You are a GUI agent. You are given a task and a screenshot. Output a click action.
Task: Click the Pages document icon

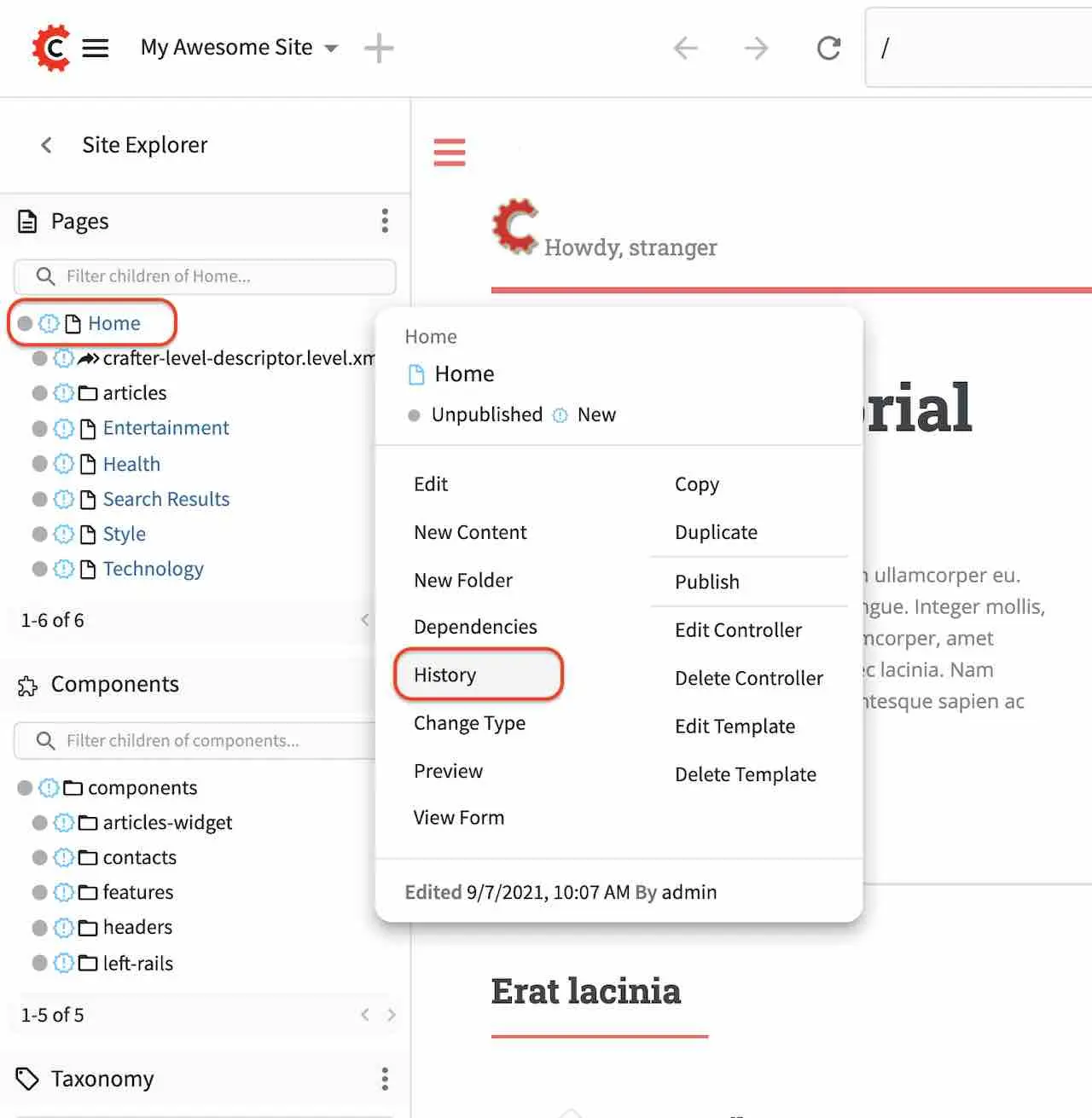[x=27, y=221]
